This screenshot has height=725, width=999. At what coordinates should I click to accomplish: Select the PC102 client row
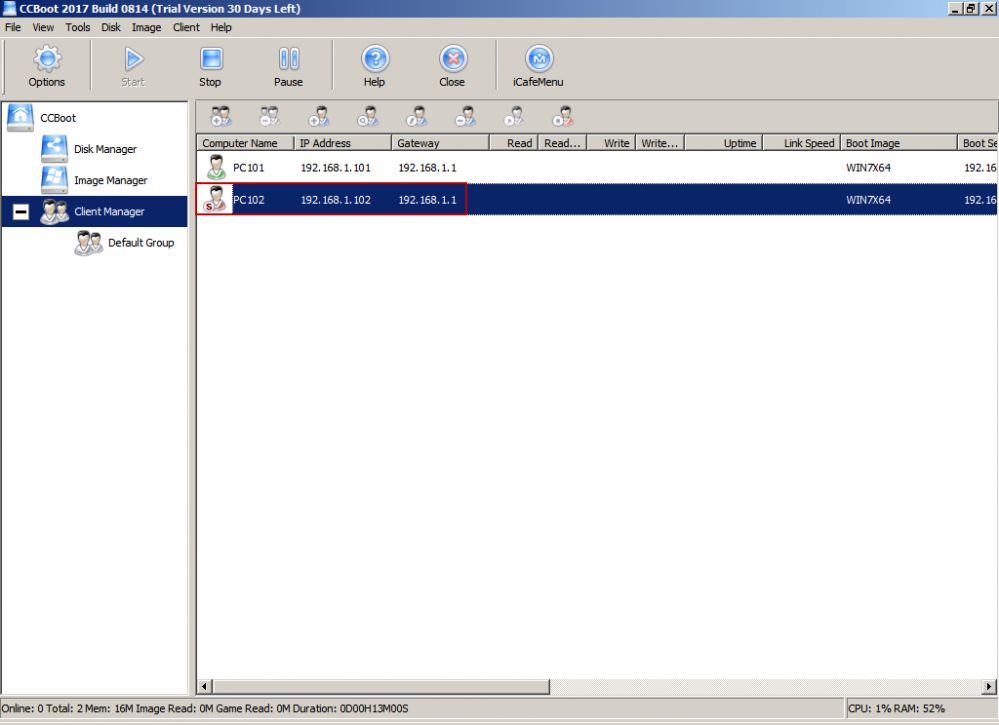(597, 199)
